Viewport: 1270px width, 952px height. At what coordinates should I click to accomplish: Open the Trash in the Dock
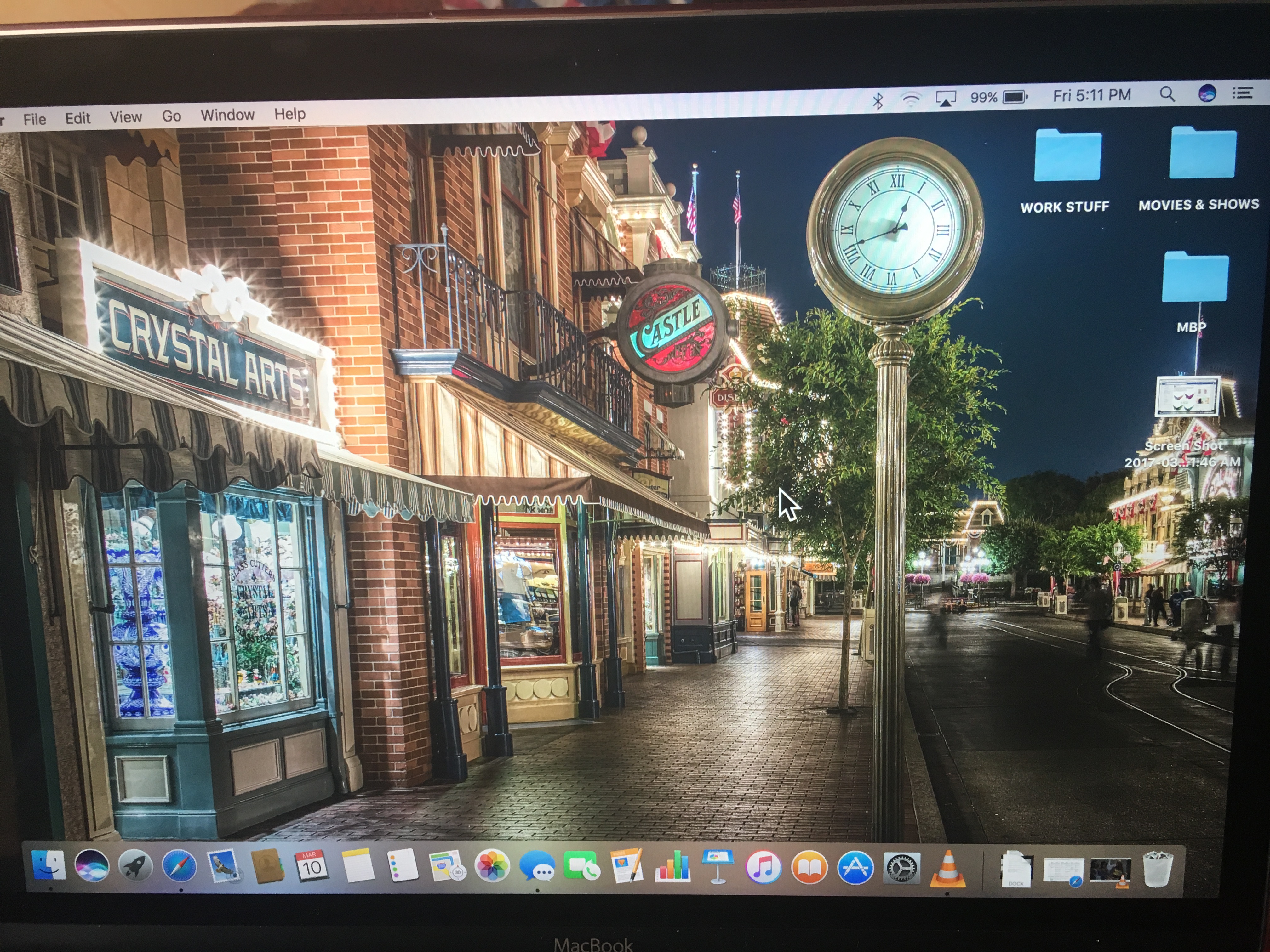coord(1158,870)
